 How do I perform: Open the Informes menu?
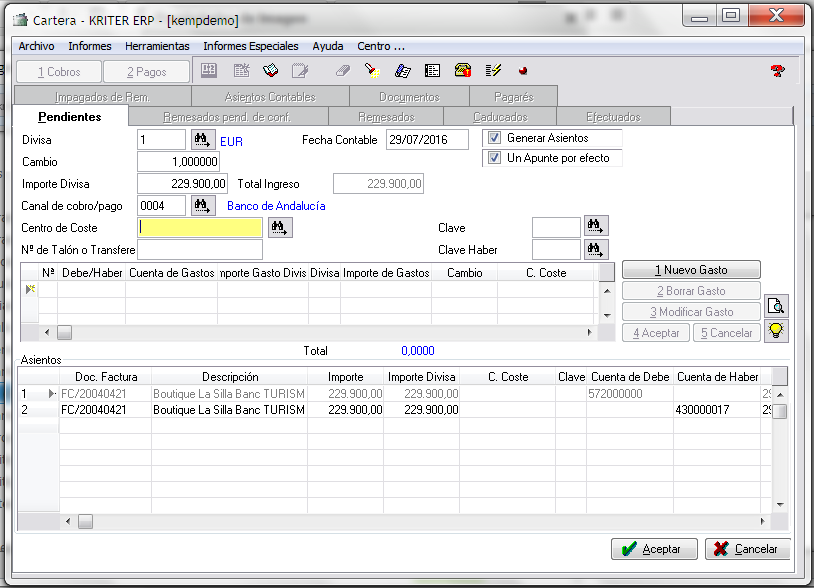pyautogui.click(x=90, y=46)
